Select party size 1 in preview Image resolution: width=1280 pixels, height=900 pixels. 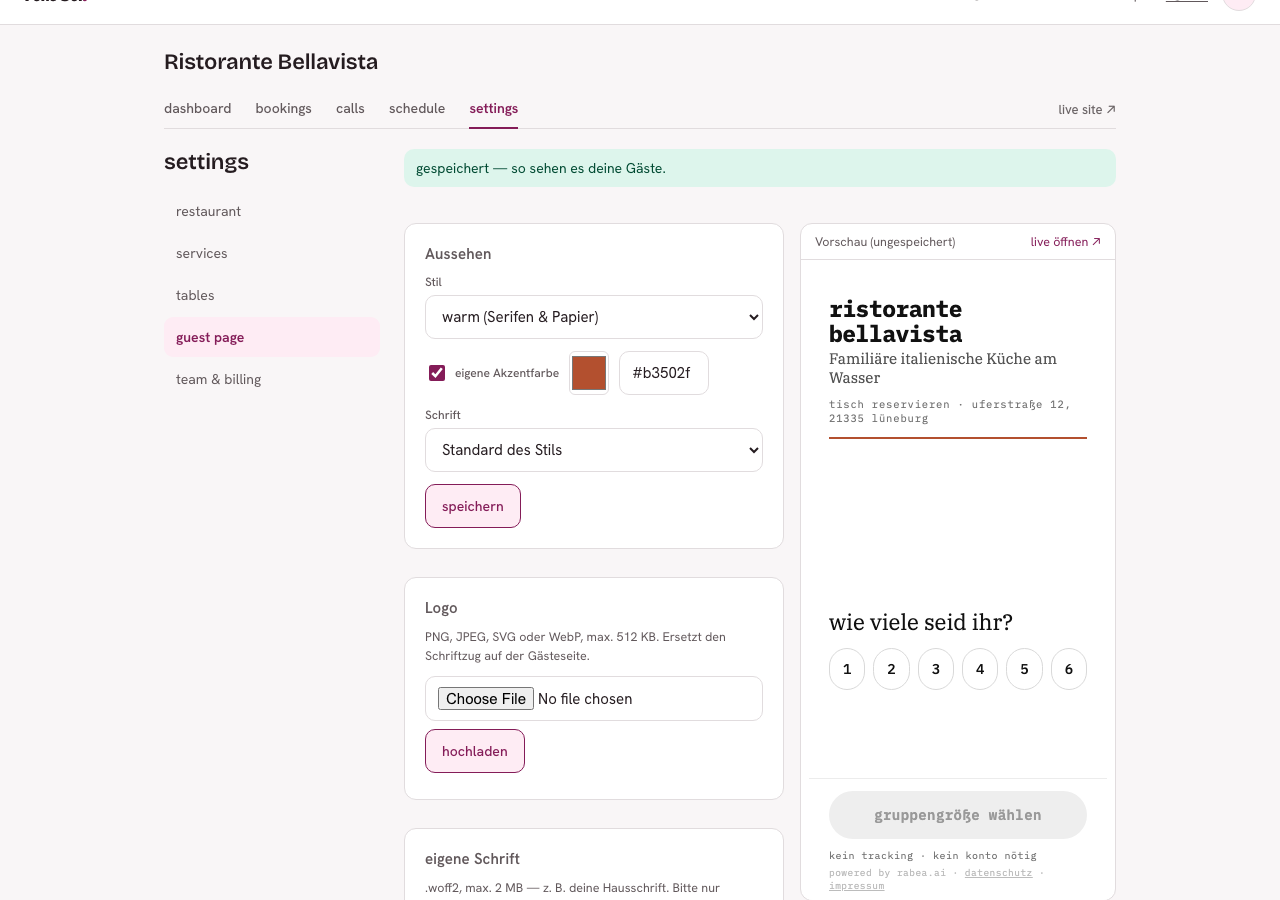[847, 669]
